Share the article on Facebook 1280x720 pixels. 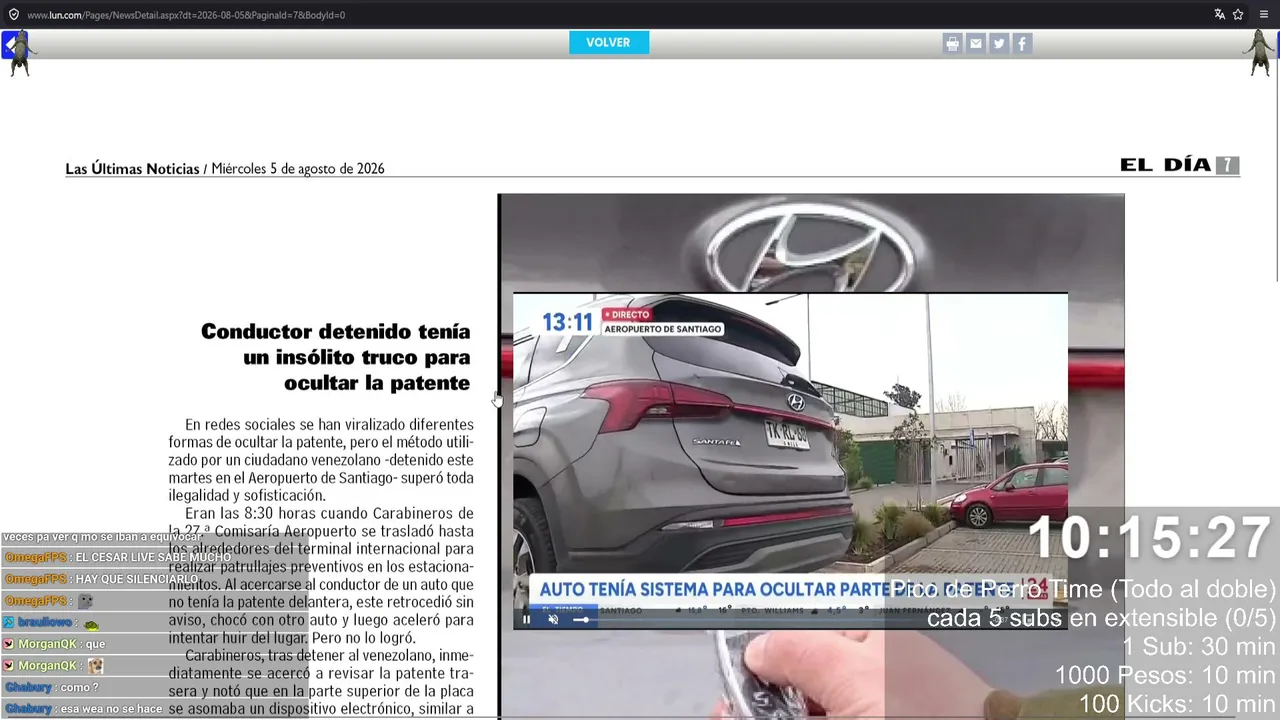(1021, 43)
